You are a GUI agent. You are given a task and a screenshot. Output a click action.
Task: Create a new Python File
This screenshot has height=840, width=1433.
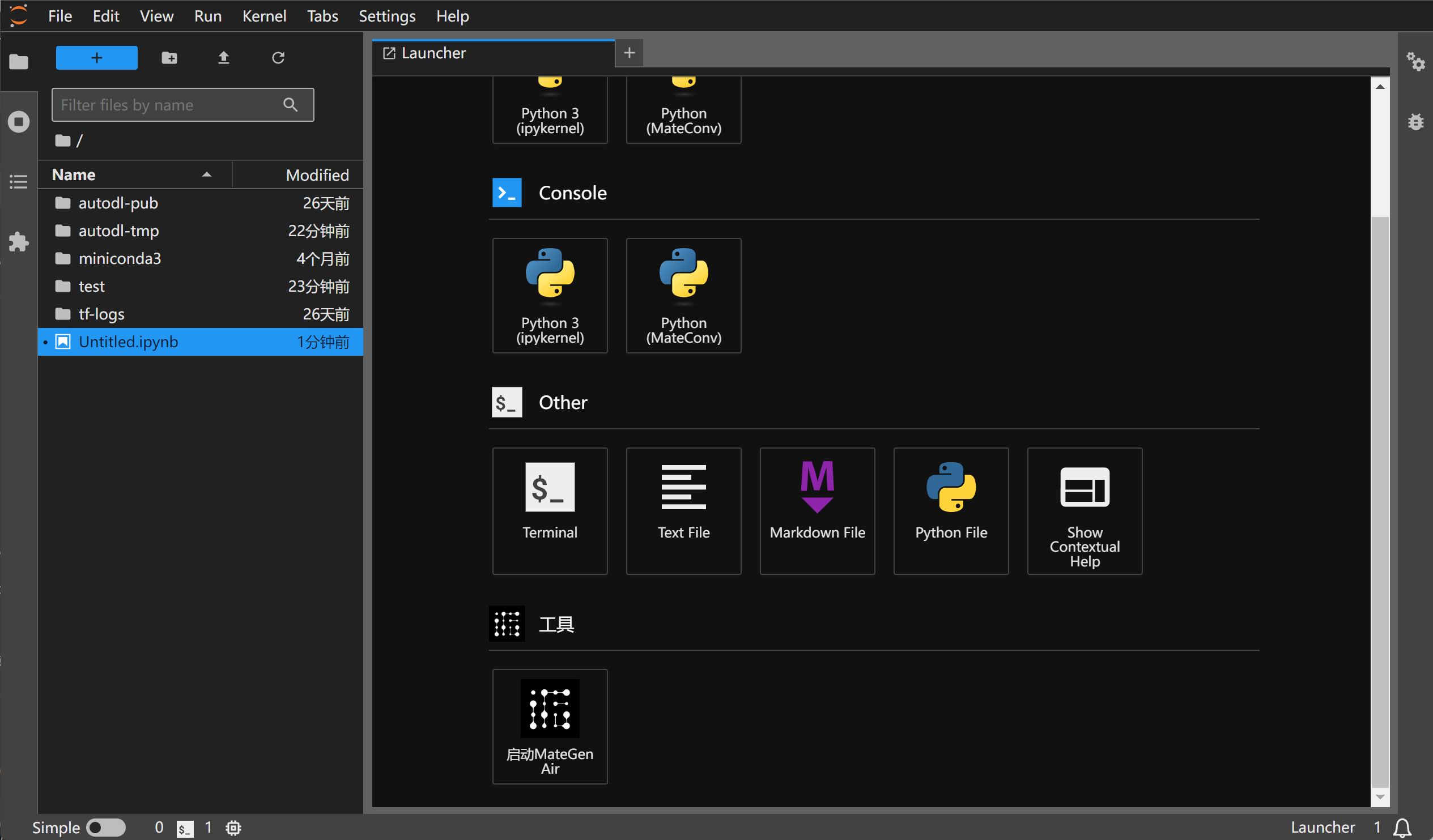click(x=950, y=510)
